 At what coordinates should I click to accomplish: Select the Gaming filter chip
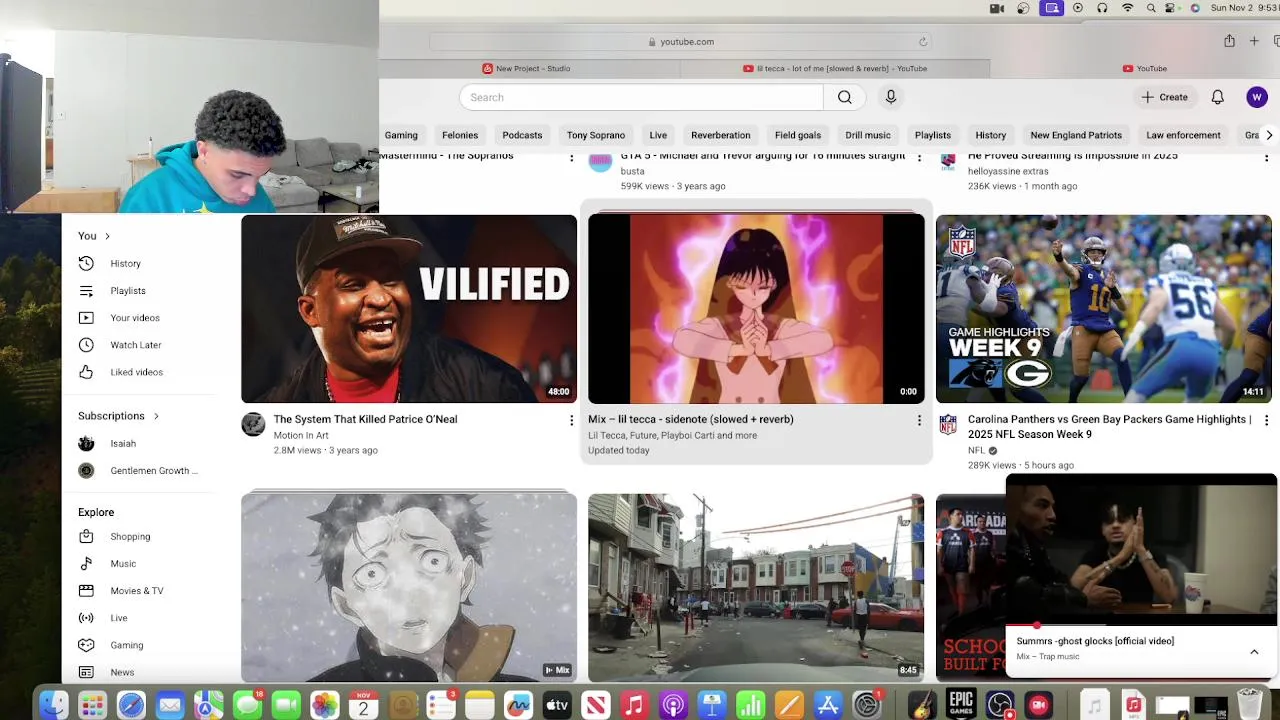pos(401,135)
